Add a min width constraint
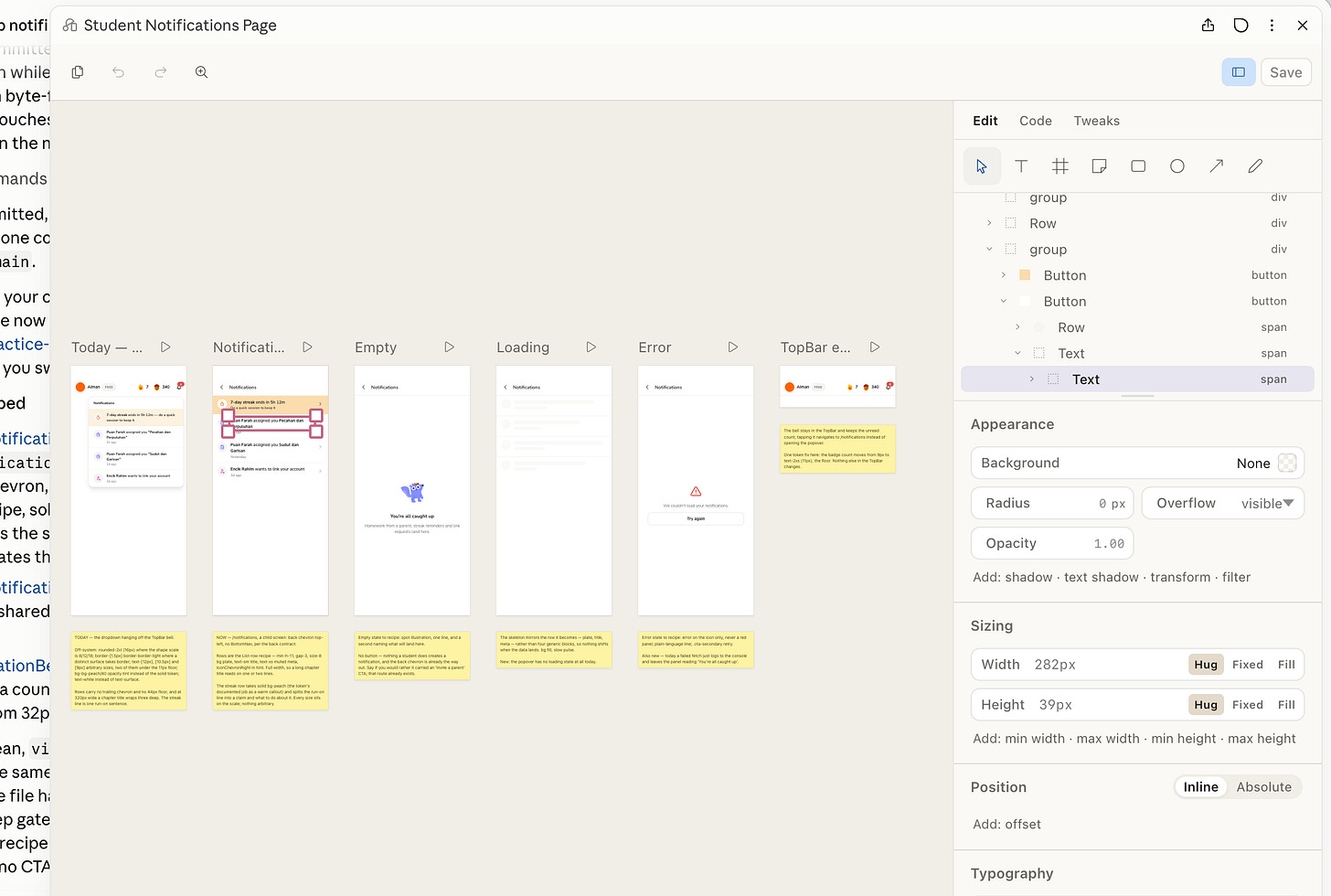 pos(1035,739)
